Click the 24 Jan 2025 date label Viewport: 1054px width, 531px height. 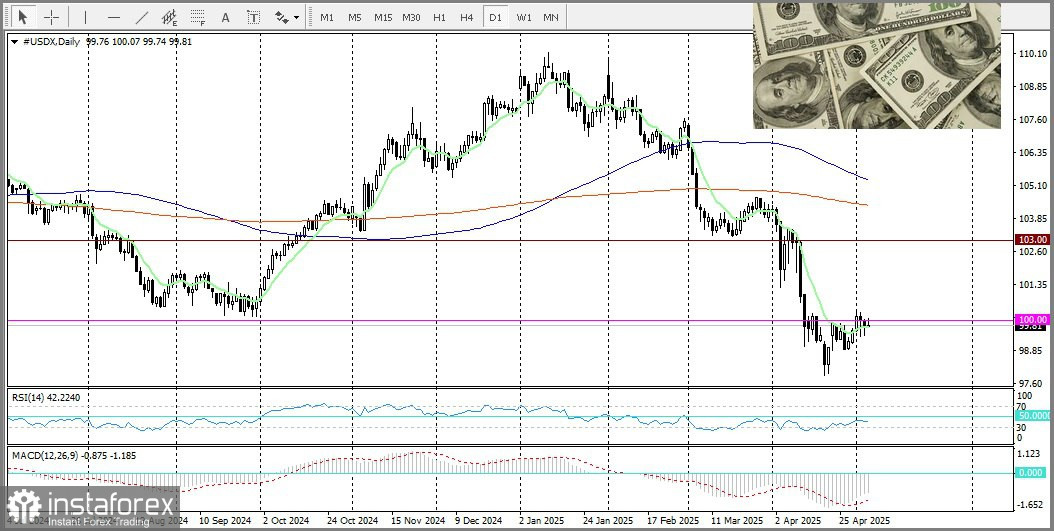(x=608, y=521)
